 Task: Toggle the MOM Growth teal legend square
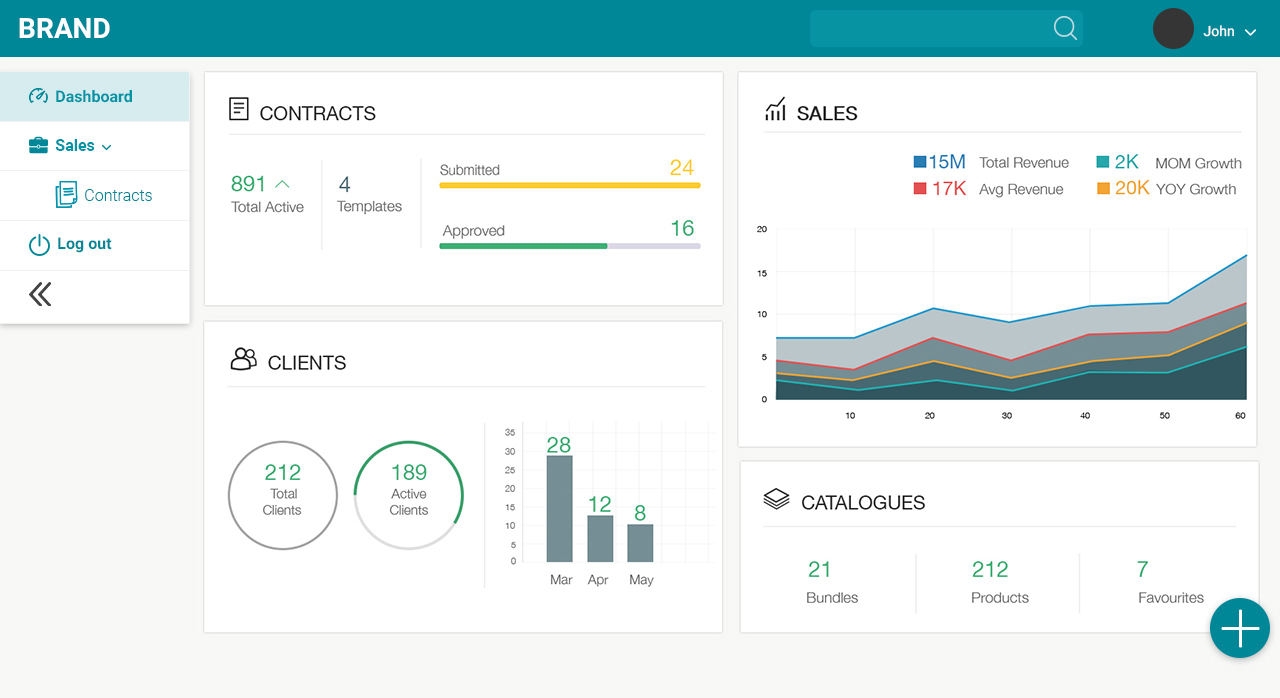coord(1103,162)
